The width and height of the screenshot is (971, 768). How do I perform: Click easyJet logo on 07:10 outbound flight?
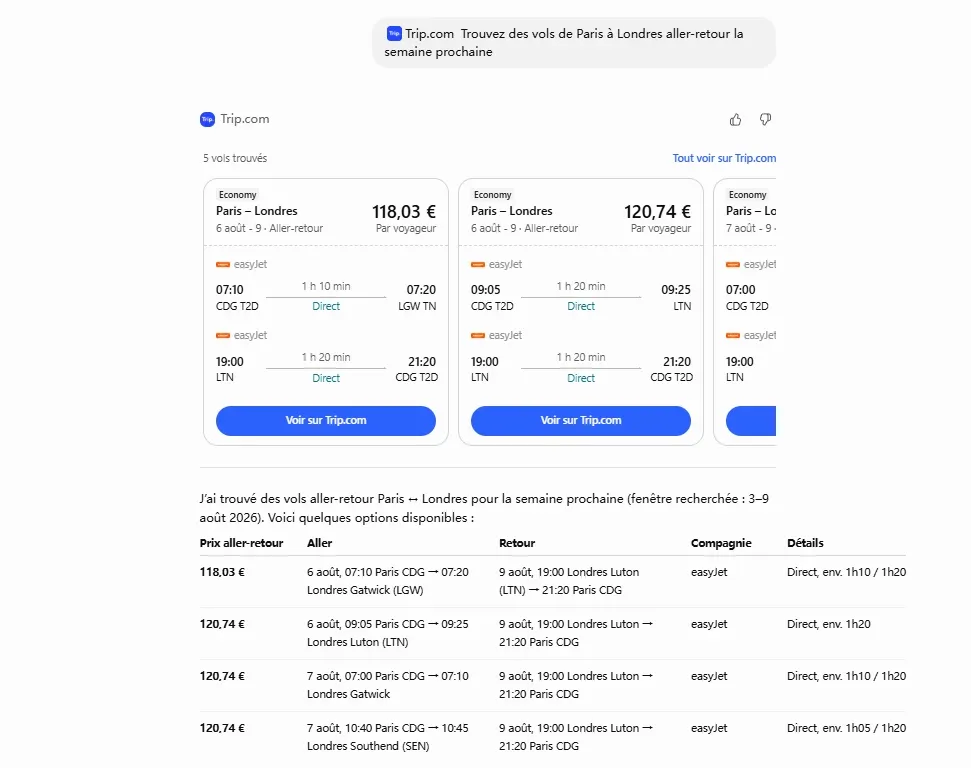pos(223,264)
